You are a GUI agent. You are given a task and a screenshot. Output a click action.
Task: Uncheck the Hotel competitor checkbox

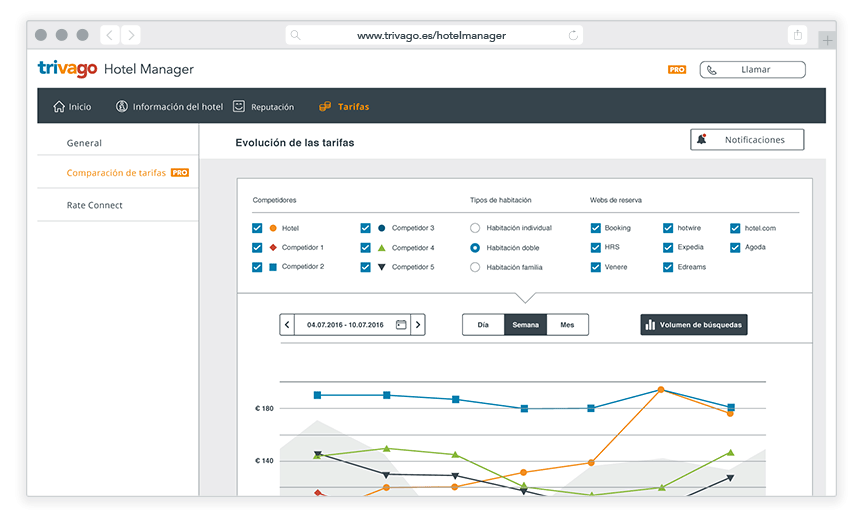coord(257,228)
